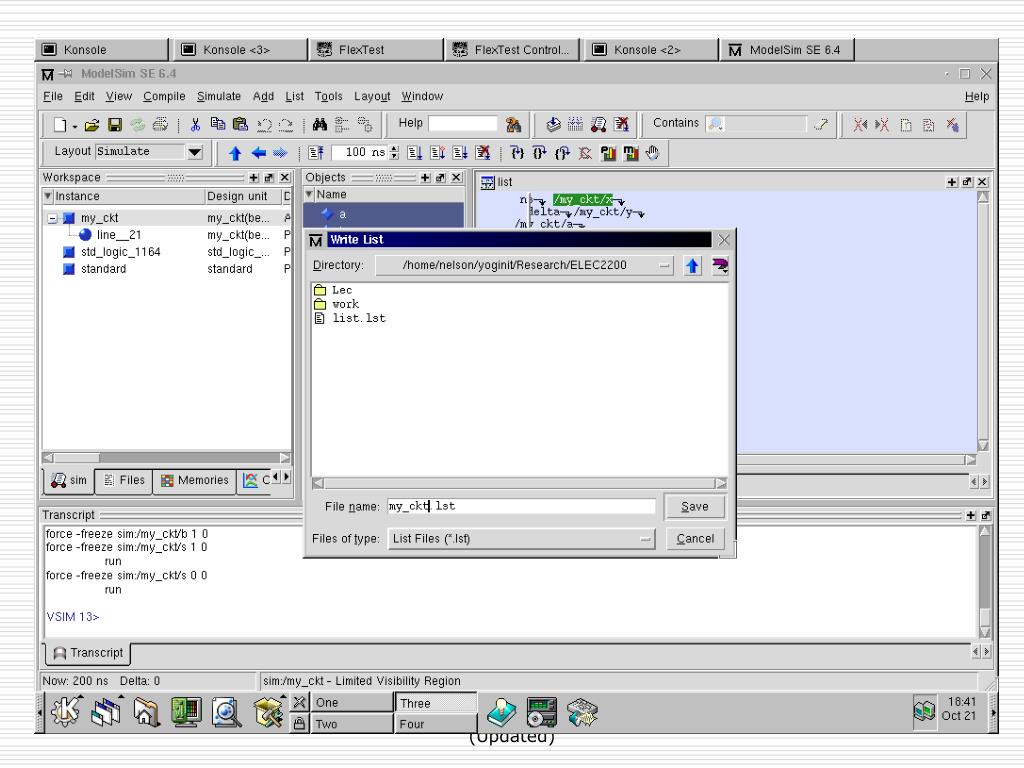Click the Step Into braces icon

click(517, 153)
